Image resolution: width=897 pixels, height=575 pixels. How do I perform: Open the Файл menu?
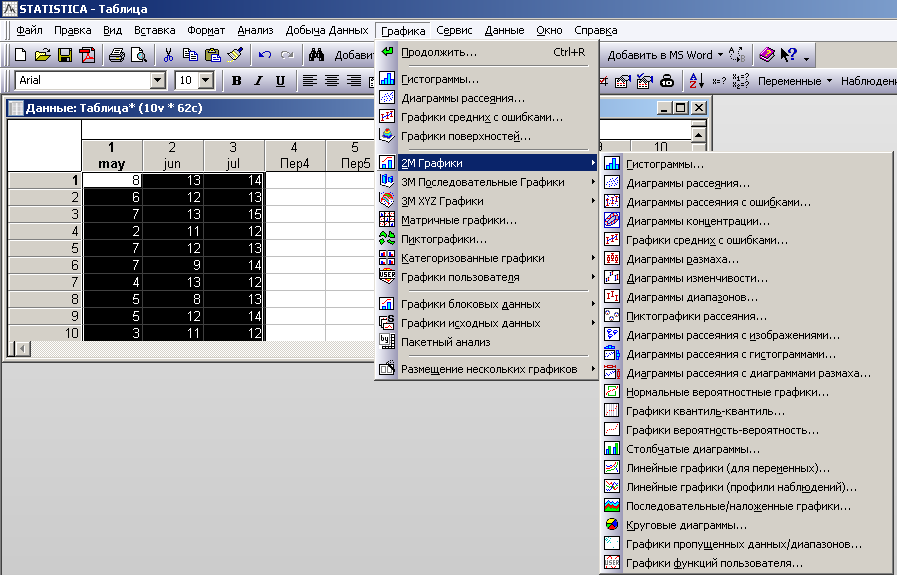pyautogui.click(x=29, y=30)
